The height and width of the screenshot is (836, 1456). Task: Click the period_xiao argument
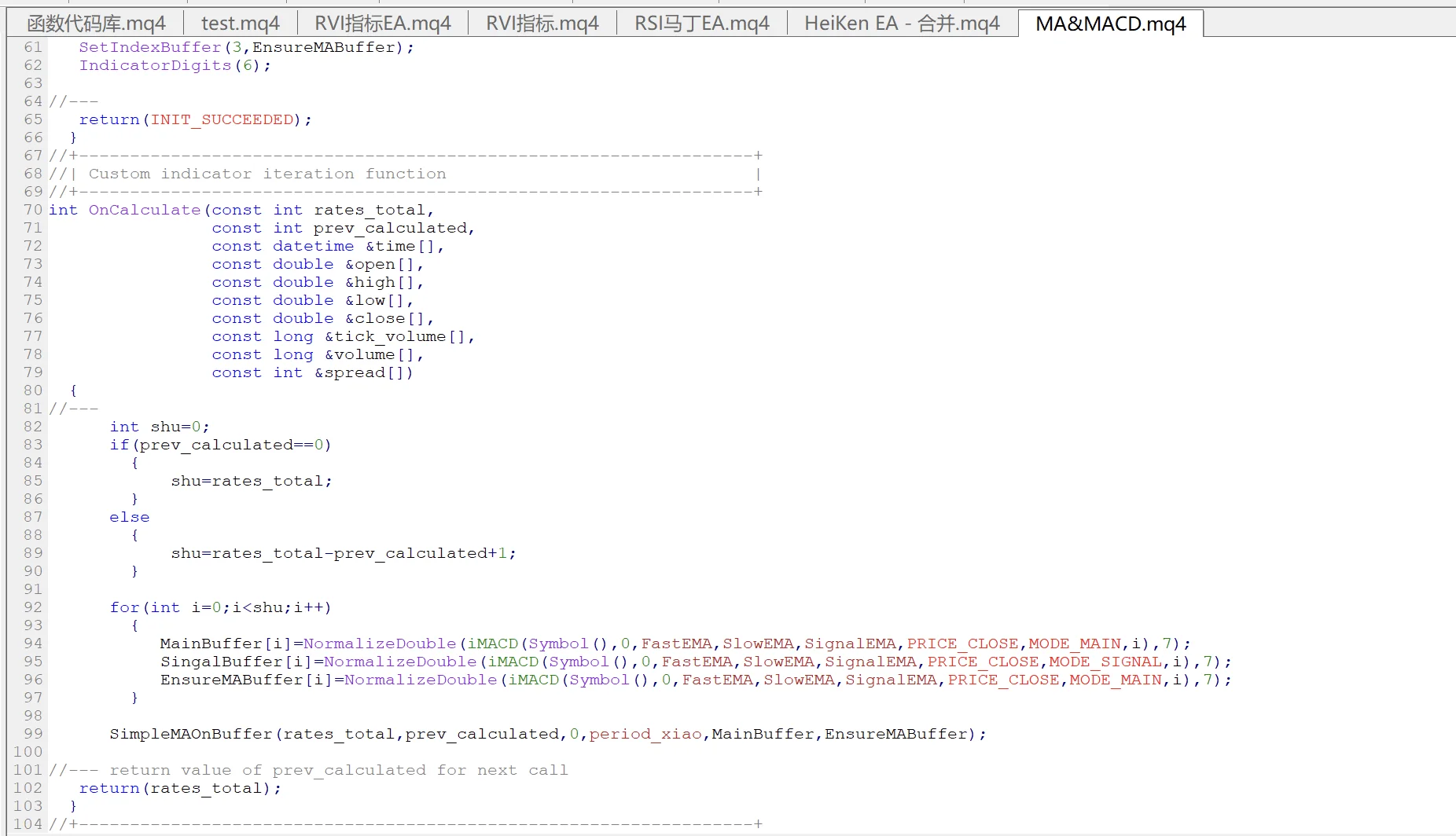[645, 734]
